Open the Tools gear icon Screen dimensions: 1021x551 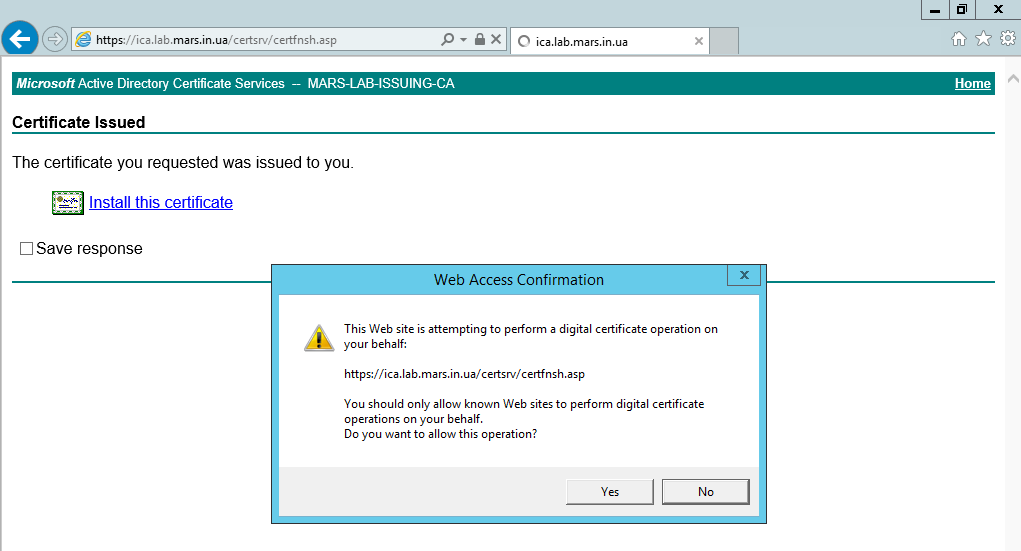tap(1007, 39)
